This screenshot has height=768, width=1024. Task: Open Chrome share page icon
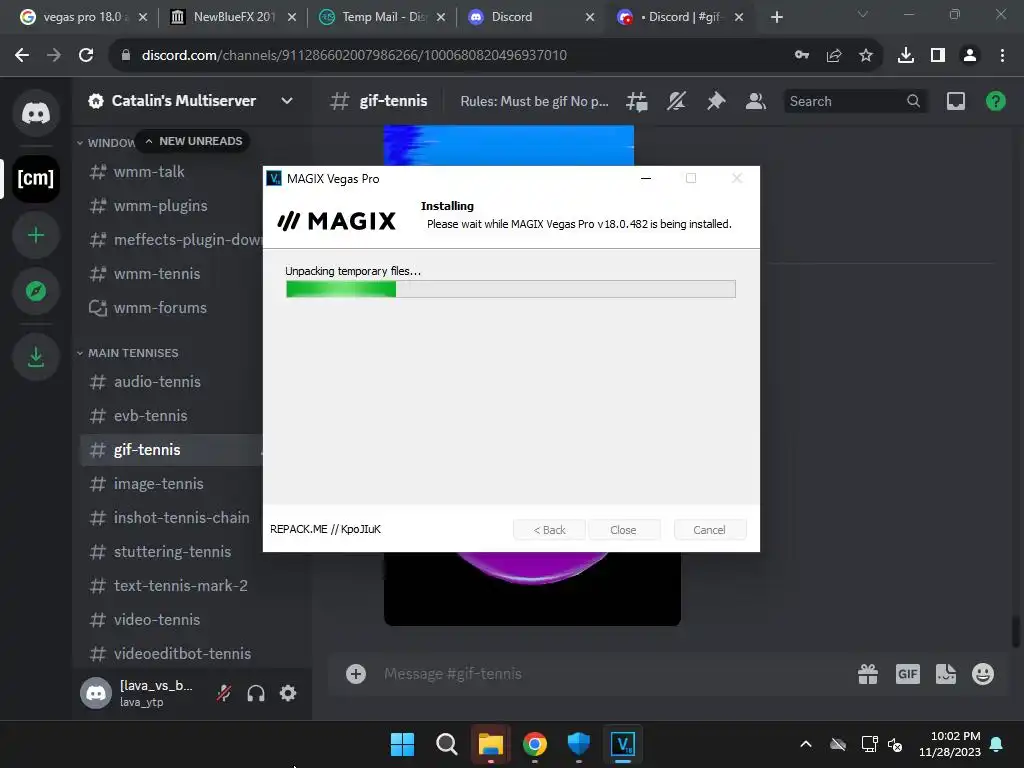(x=834, y=56)
